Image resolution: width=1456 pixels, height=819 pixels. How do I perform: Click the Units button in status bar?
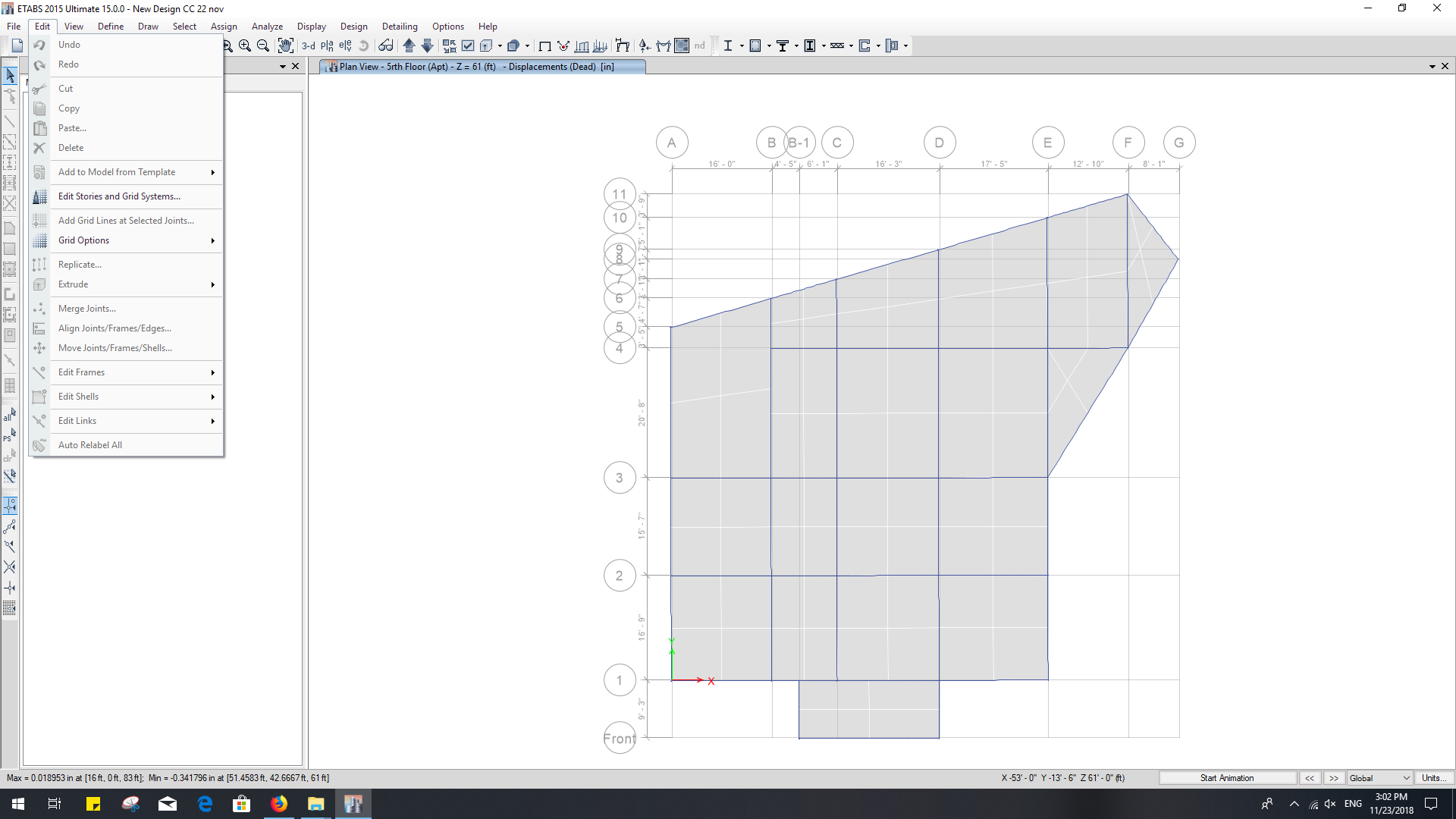[x=1432, y=778]
